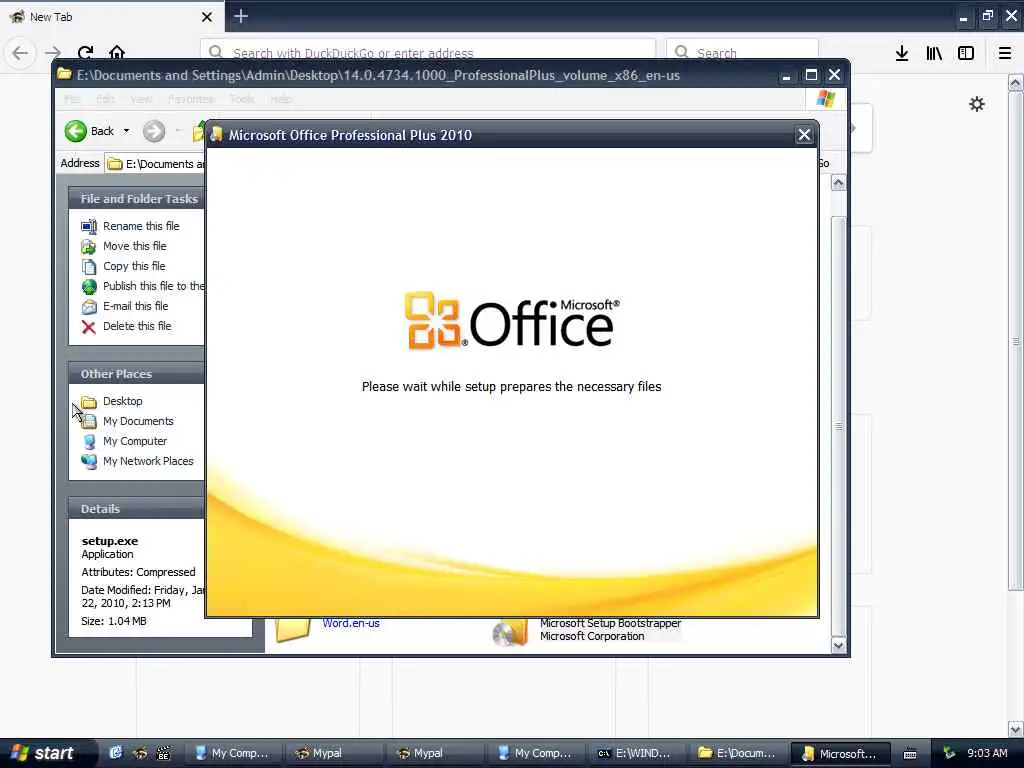The image size is (1024, 768).
Task: Click the browser Search box
Action: (742, 52)
